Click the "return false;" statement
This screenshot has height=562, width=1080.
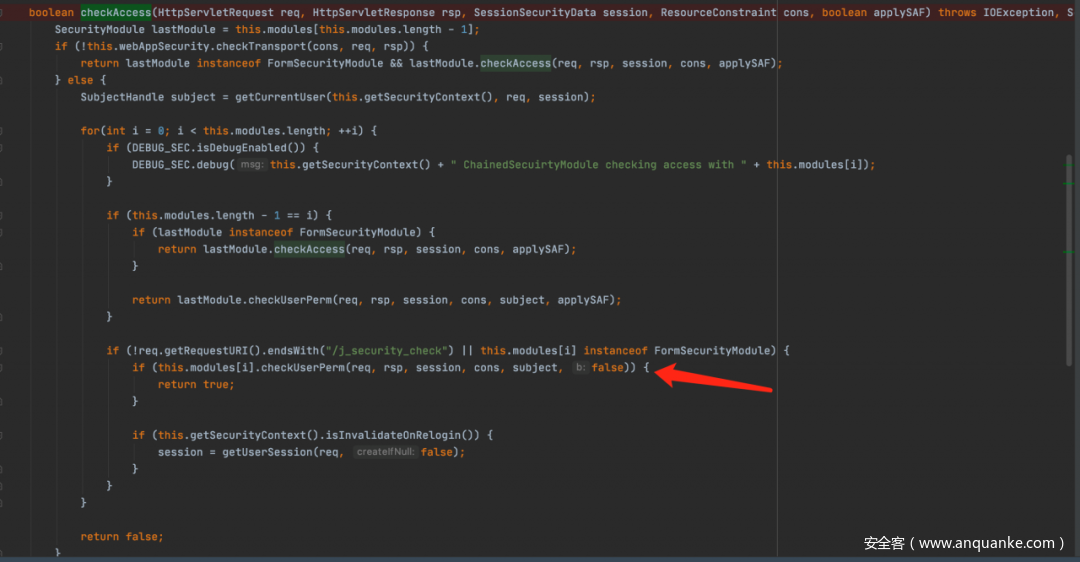122,536
